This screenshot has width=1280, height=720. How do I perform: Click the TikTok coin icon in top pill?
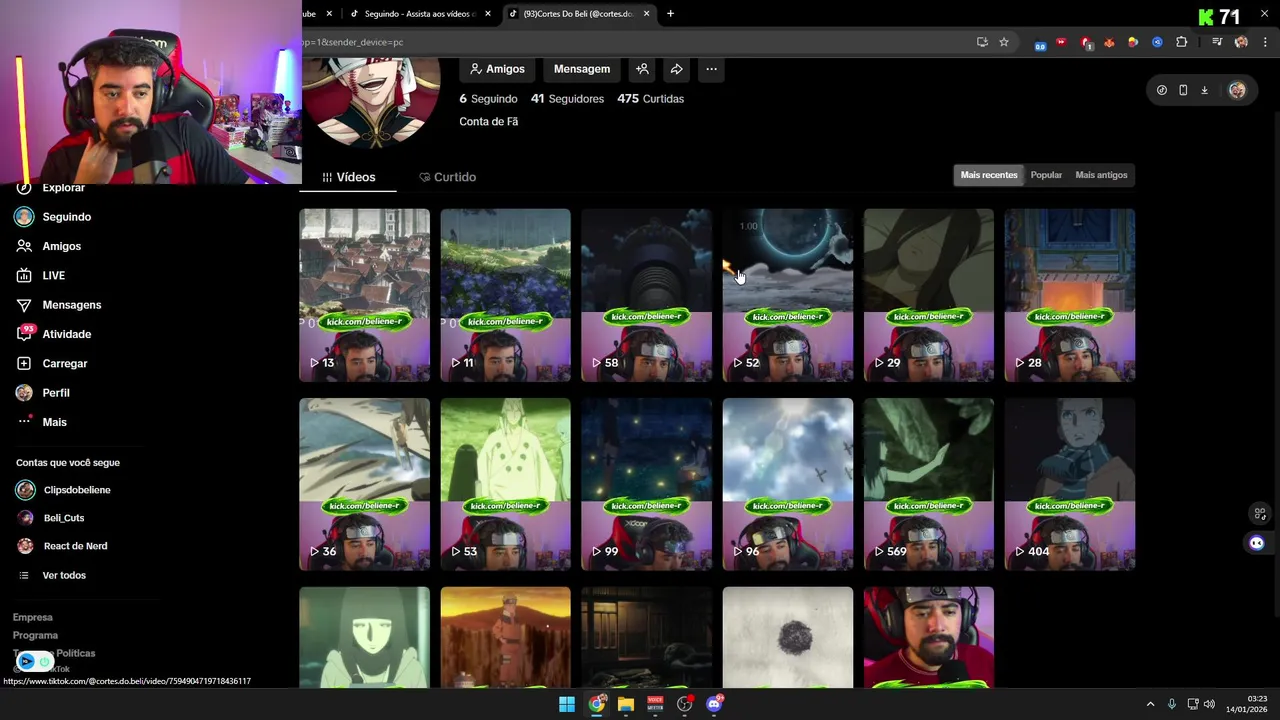1161,90
